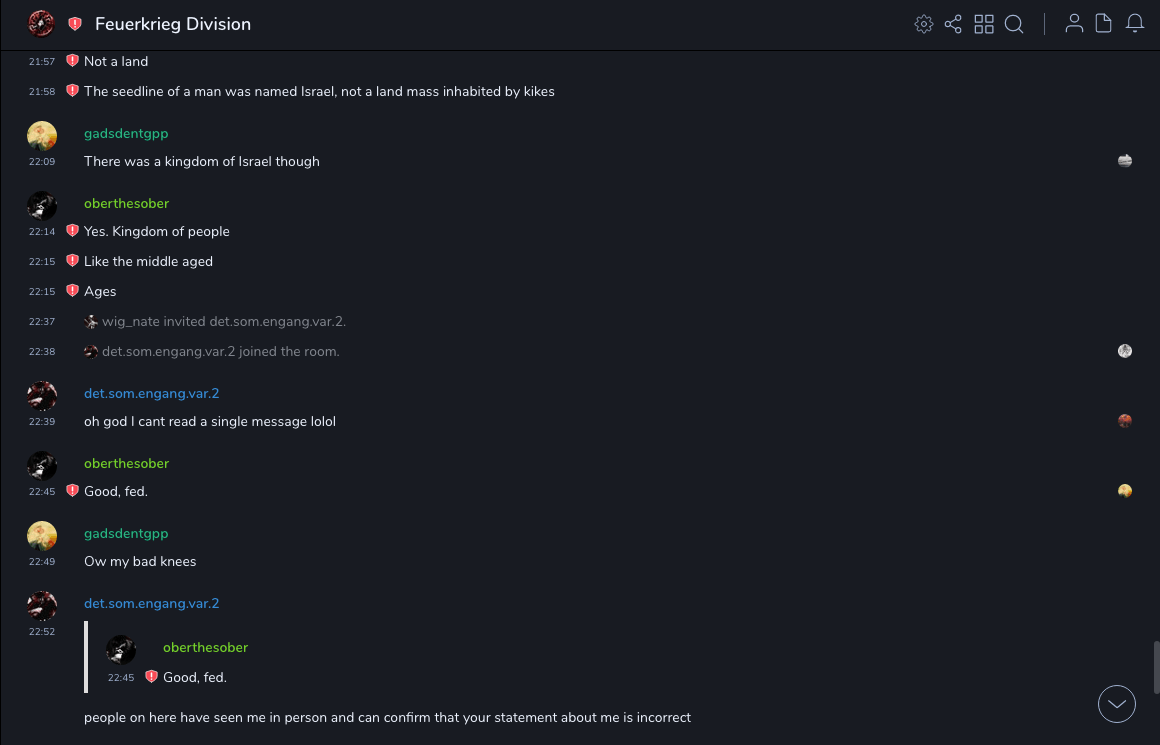Open the notifications bell icon
1160x745 pixels.
[x=1135, y=24]
